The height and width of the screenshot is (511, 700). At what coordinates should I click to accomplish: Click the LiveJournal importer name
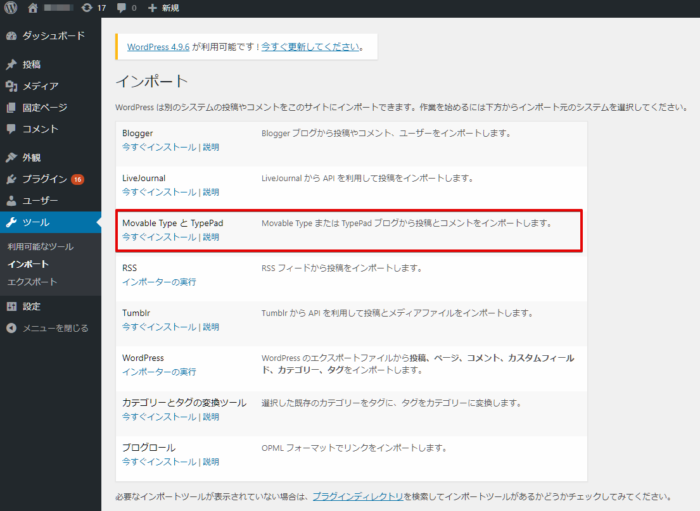144,178
